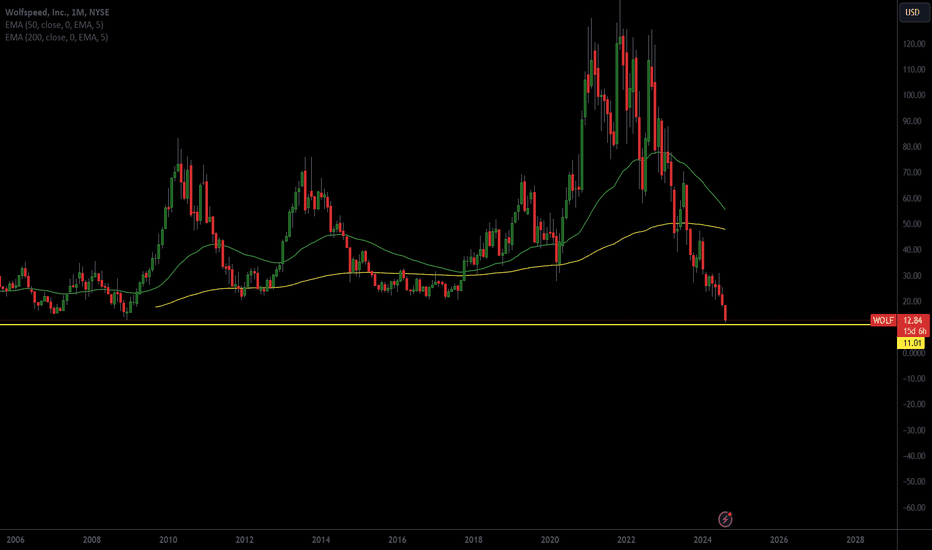Screen dimensions: 932x550
Task: Click the 2010 time axis label
Action: 168,540
